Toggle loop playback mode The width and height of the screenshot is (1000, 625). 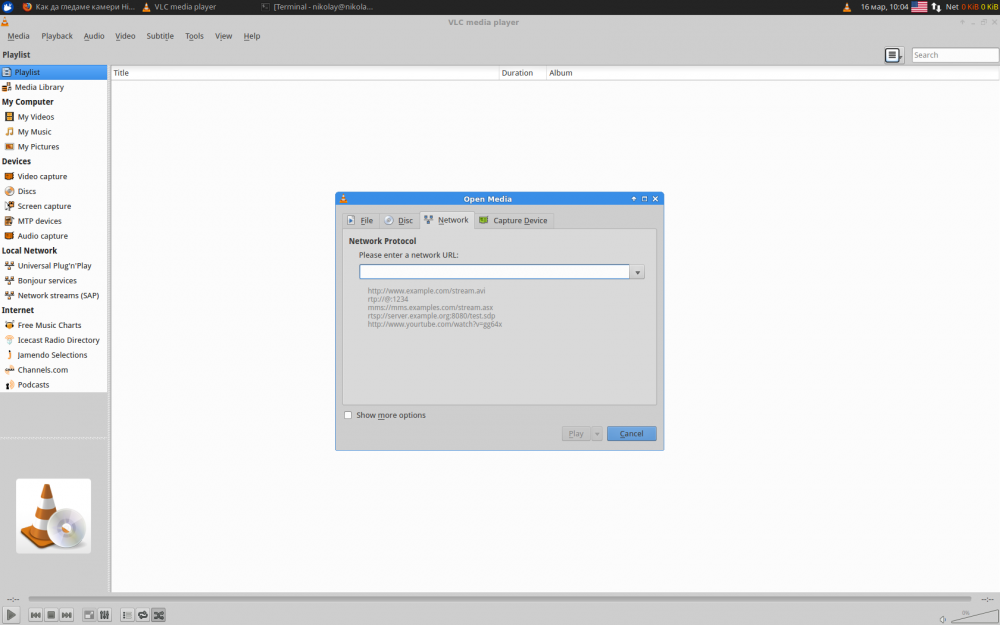(143, 615)
